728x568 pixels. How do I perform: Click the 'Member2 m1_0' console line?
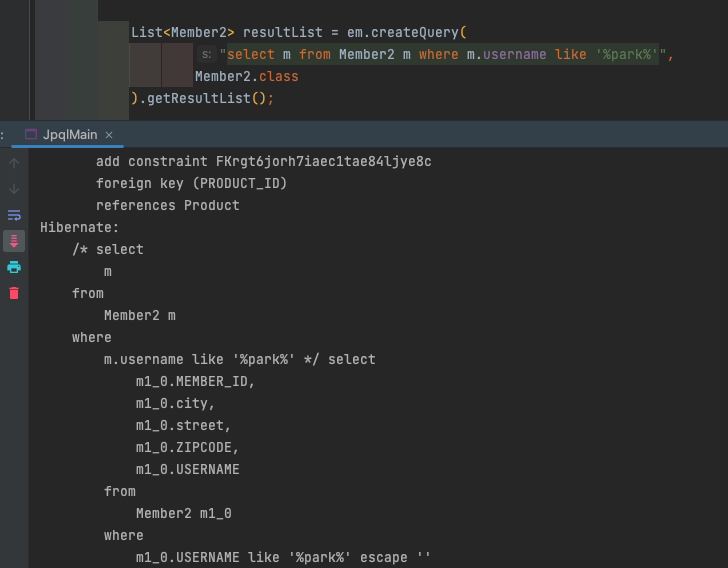[183, 513]
